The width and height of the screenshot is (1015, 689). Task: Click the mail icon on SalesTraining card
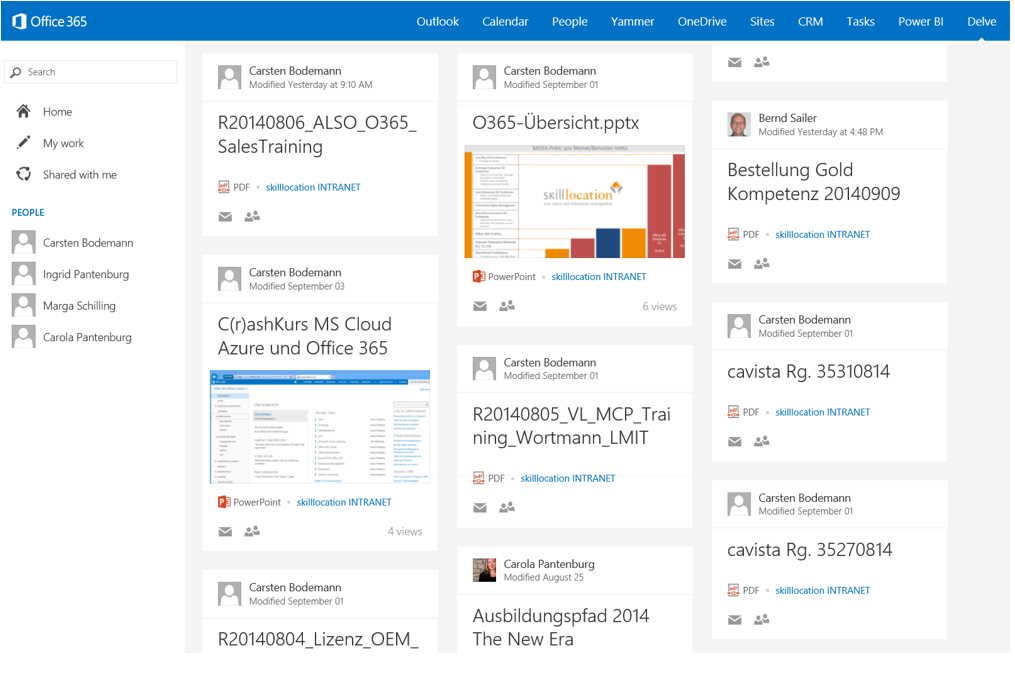click(225, 216)
